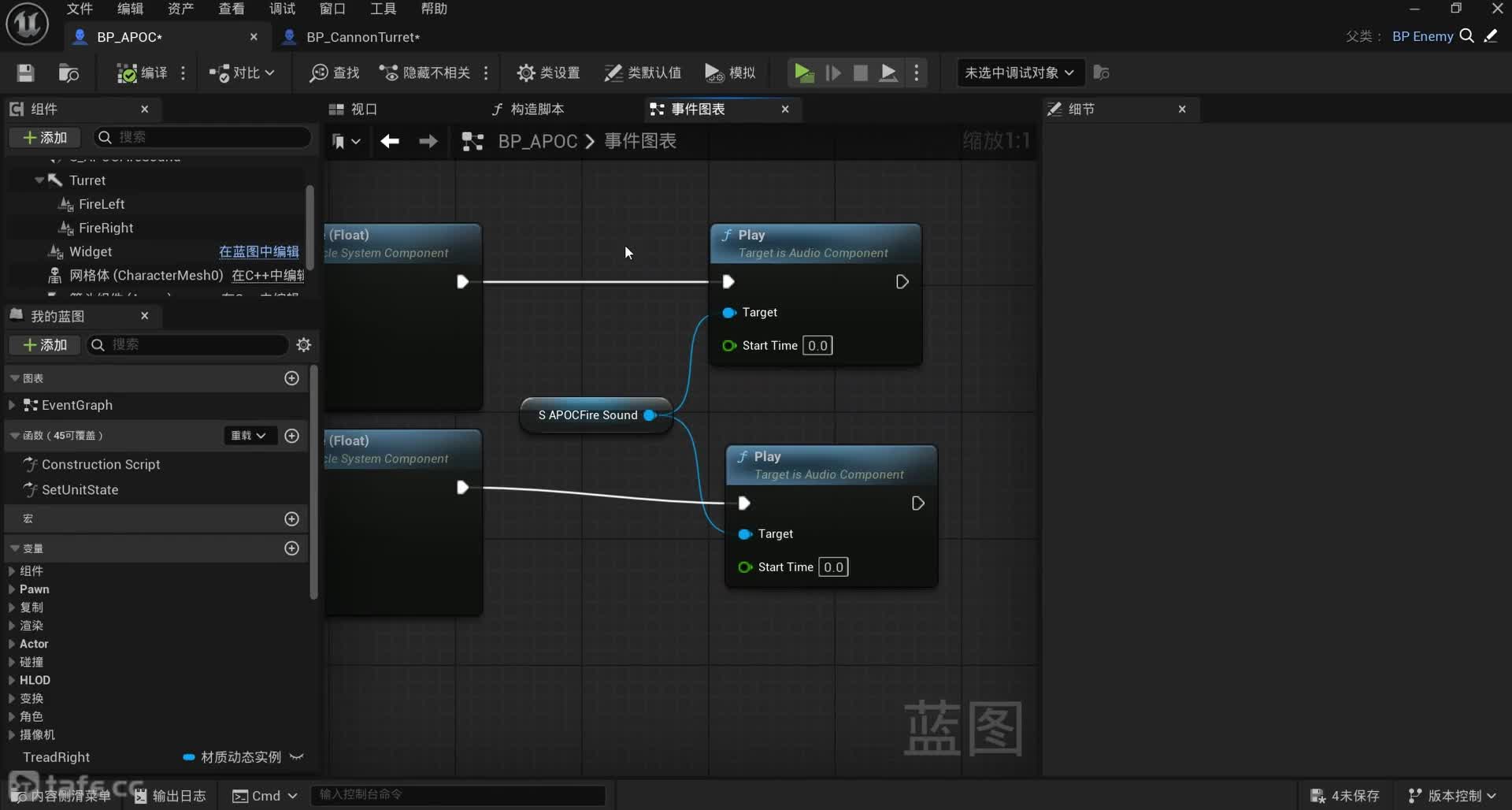Open 类默认值 class defaults

tap(643, 73)
